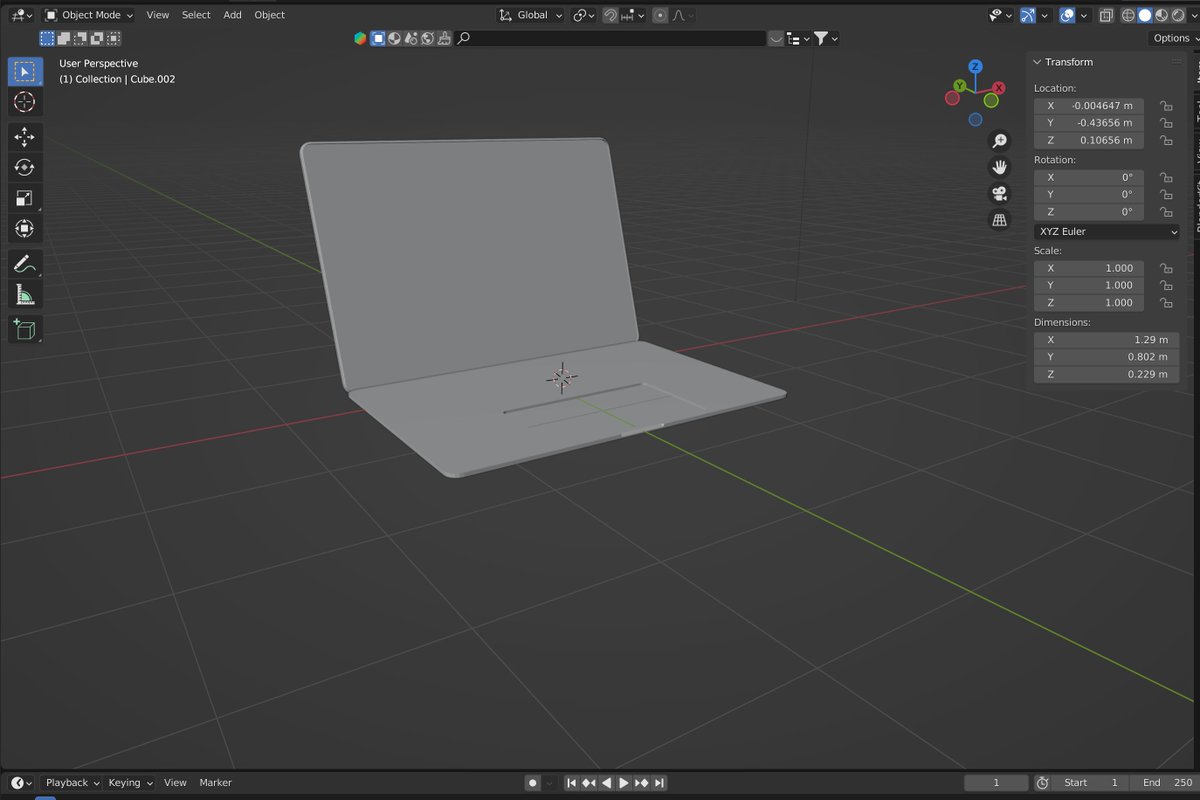This screenshot has height=800, width=1200.
Task: Choose the Scale tool
Action: pyautogui.click(x=25, y=198)
